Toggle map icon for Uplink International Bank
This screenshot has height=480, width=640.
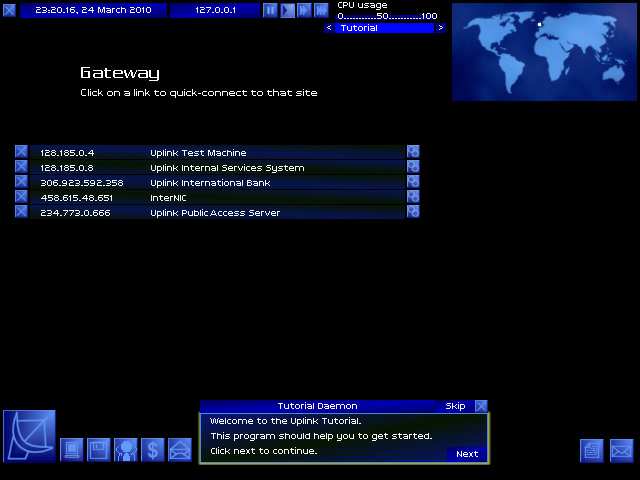[413, 182]
